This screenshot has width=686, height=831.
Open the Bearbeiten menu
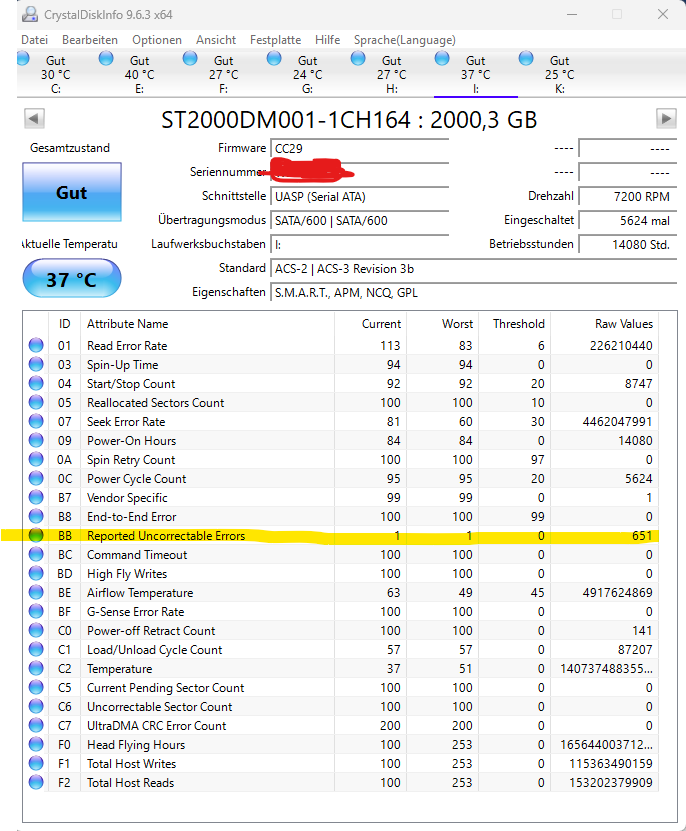[x=90, y=40]
